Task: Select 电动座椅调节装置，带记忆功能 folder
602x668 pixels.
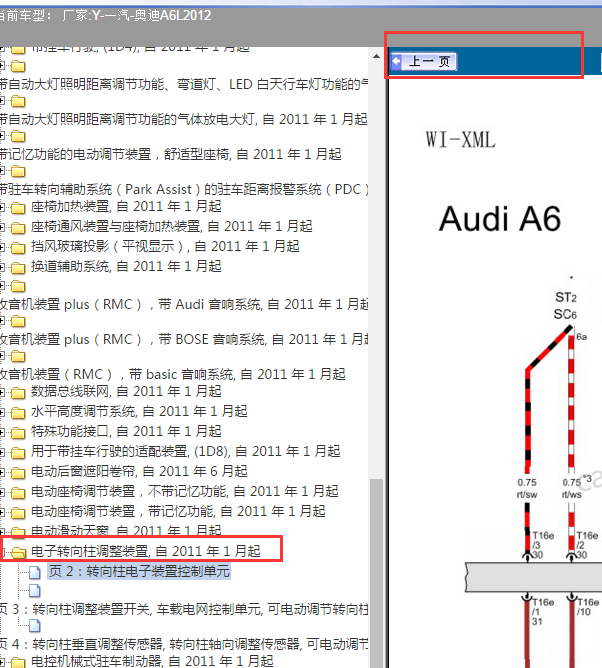Action: coord(178,512)
